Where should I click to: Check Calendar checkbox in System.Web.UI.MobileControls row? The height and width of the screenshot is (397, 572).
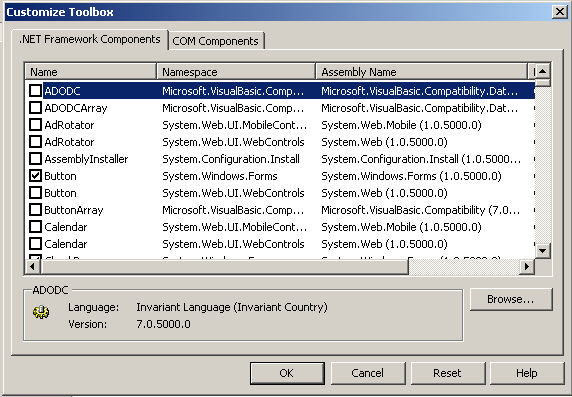coord(35,227)
